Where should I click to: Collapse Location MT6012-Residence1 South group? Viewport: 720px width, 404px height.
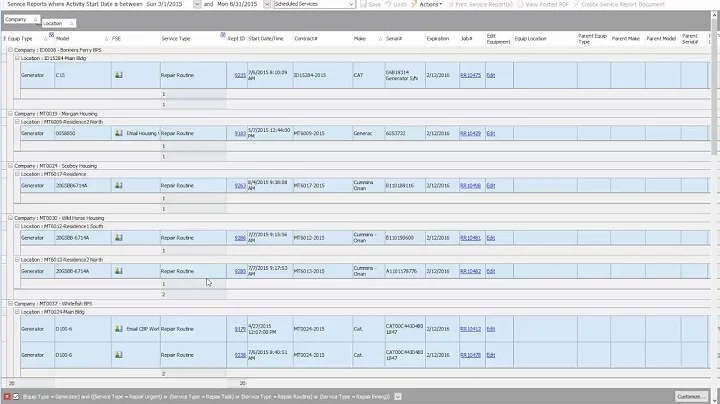[17, 226]
